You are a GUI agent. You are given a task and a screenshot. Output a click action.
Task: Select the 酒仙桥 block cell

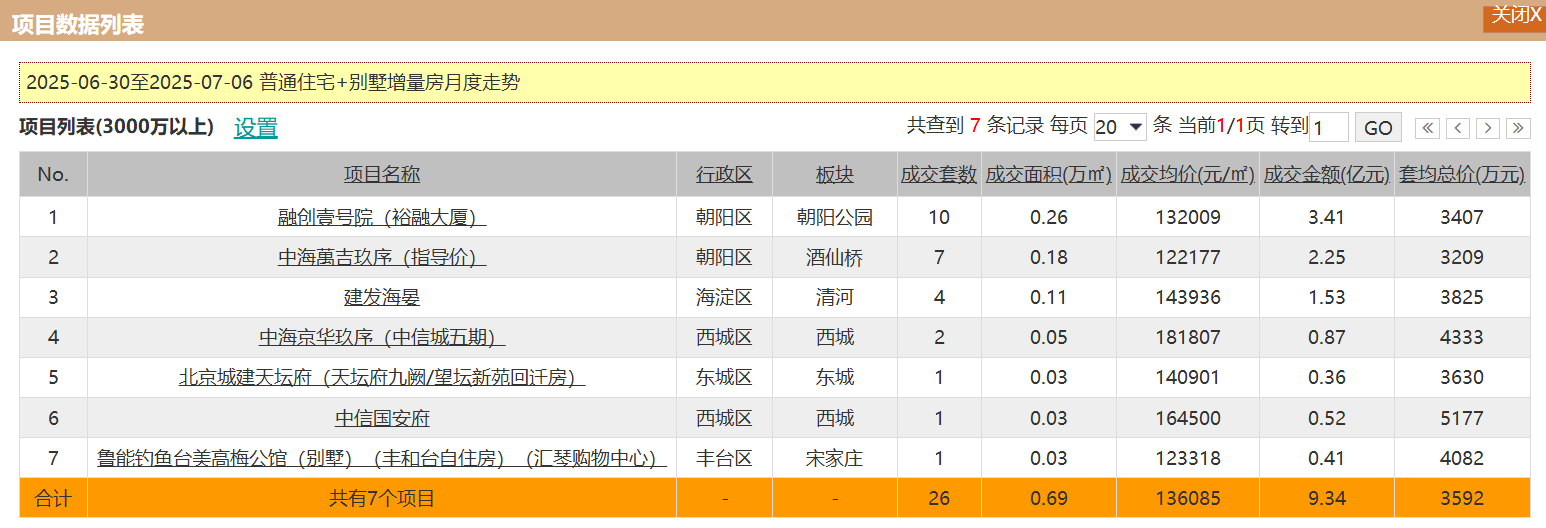[x=835, y=257]
